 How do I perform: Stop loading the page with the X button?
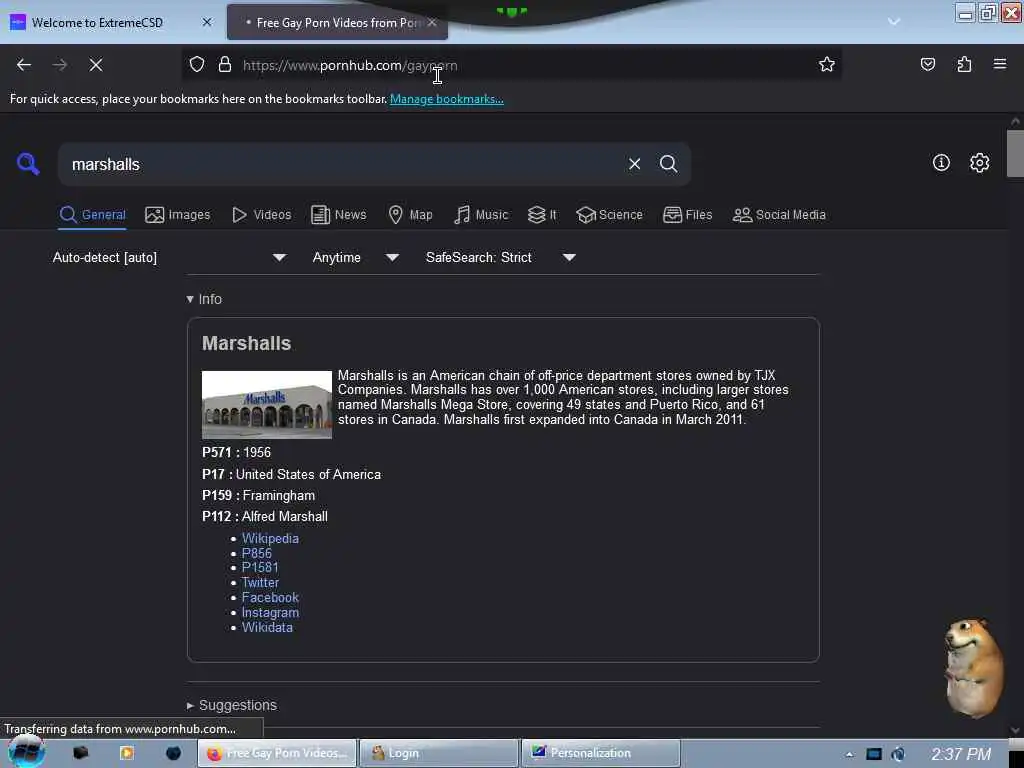tap(95, 65)
